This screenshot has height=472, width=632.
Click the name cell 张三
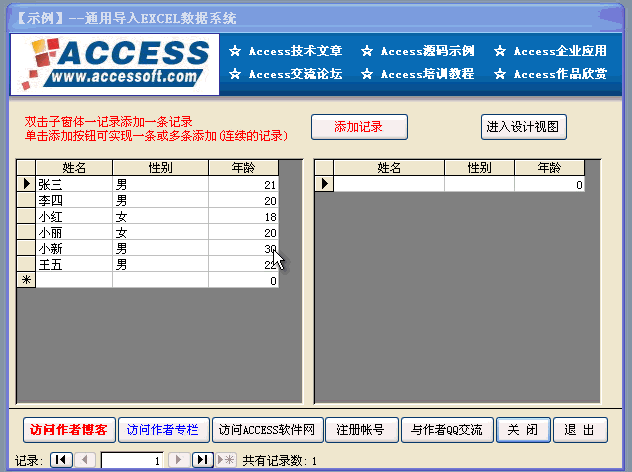(74, 184)
